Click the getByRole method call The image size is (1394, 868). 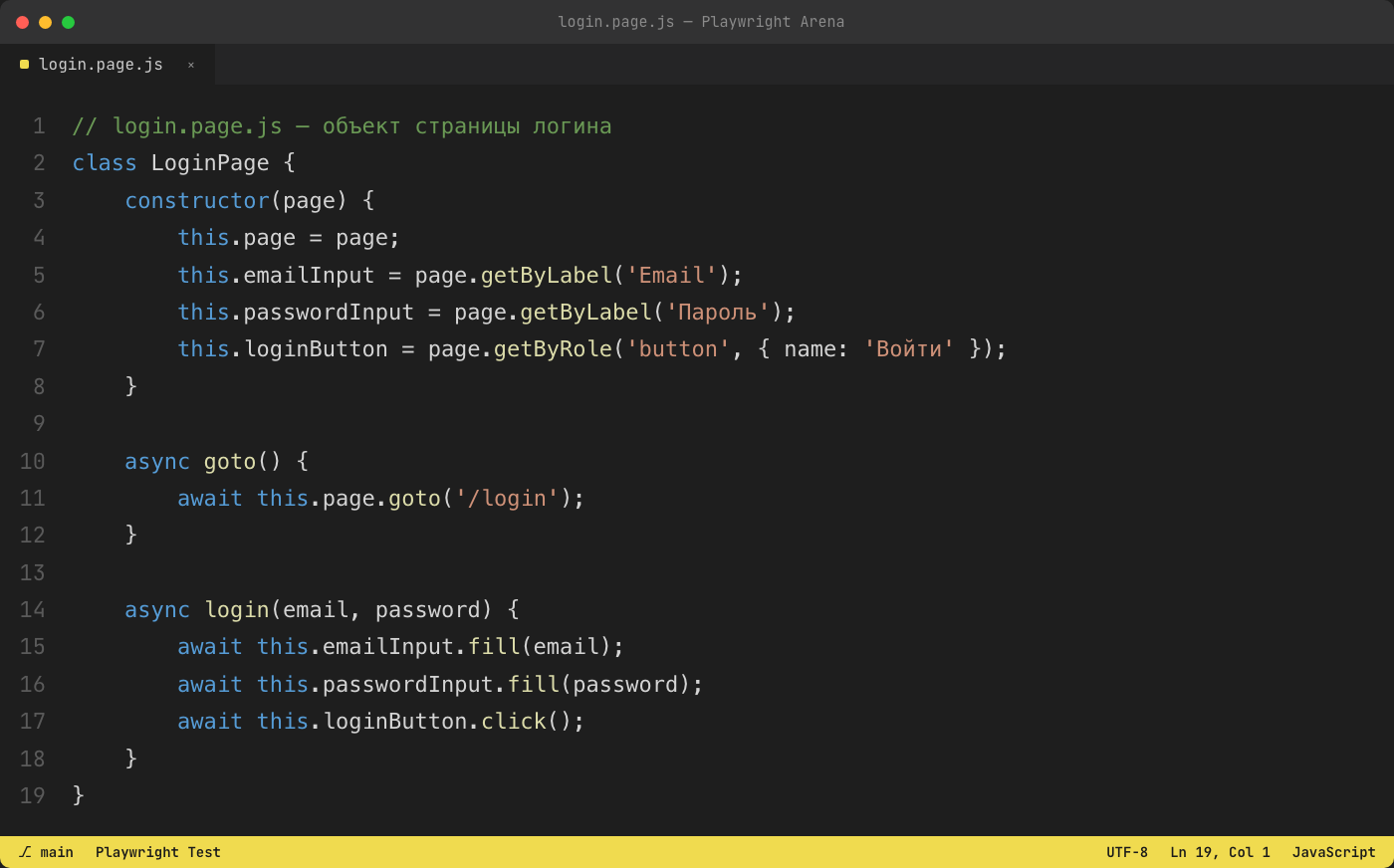coord(553,349)
